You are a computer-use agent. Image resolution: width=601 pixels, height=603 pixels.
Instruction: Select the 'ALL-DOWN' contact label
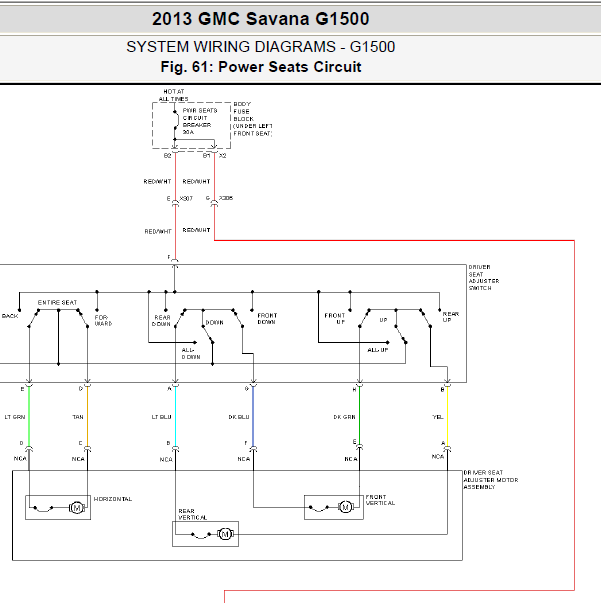[x=191, y=353]
